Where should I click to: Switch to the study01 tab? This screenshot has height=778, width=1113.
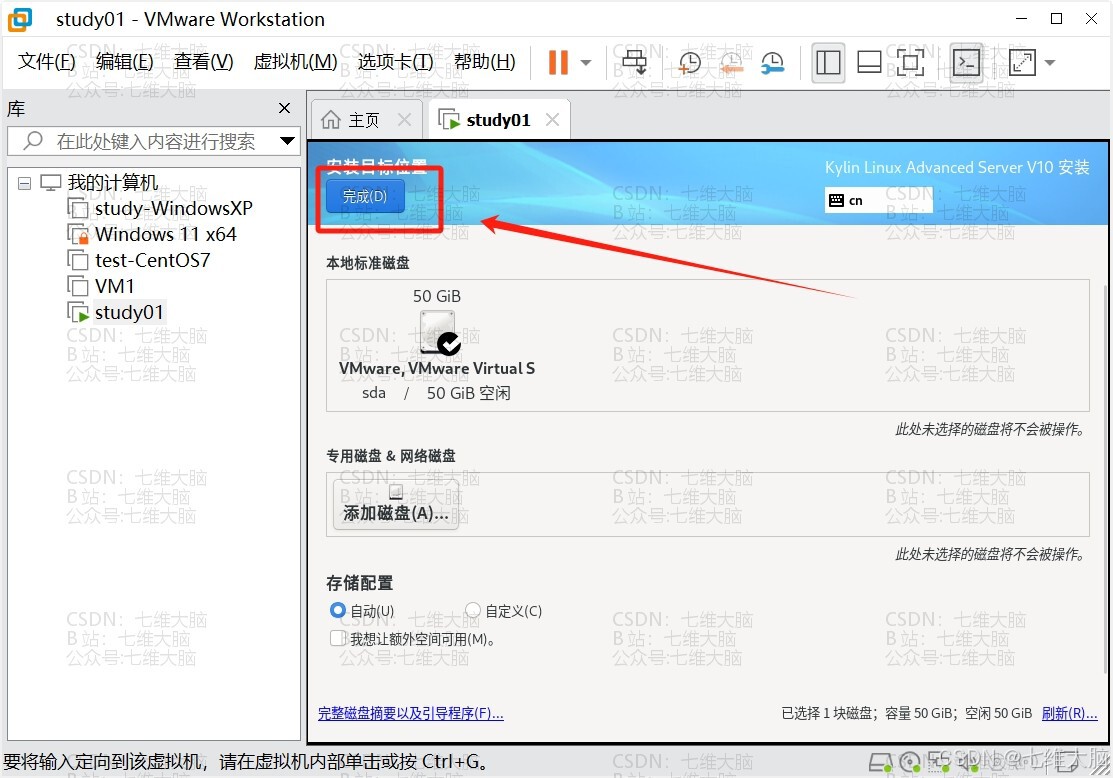click(x=498, y=120)
